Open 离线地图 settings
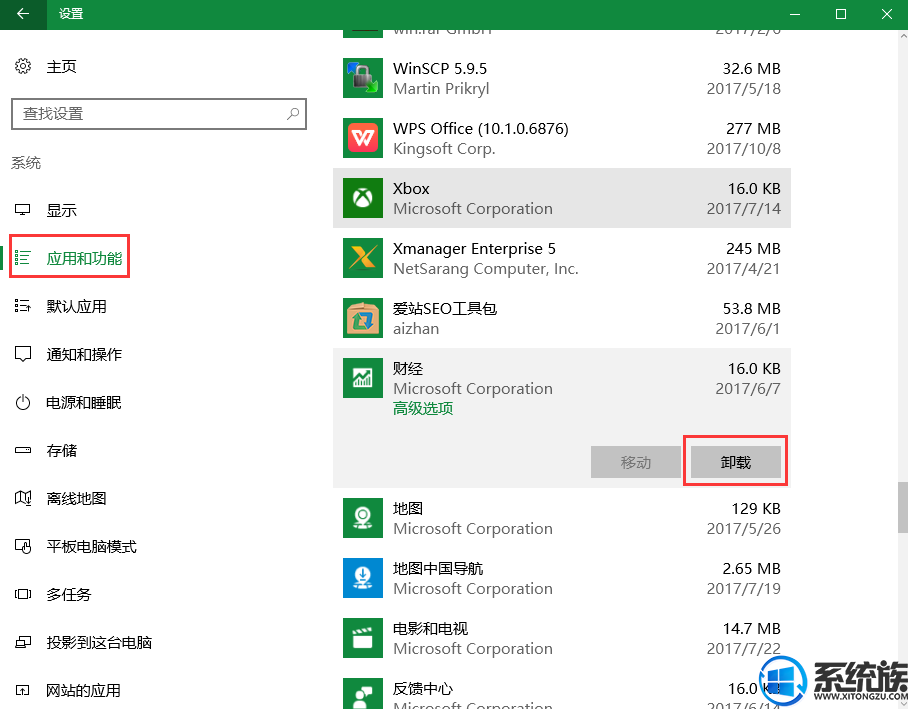The height and width of the screenshot is (709, 908). point(76,499)
